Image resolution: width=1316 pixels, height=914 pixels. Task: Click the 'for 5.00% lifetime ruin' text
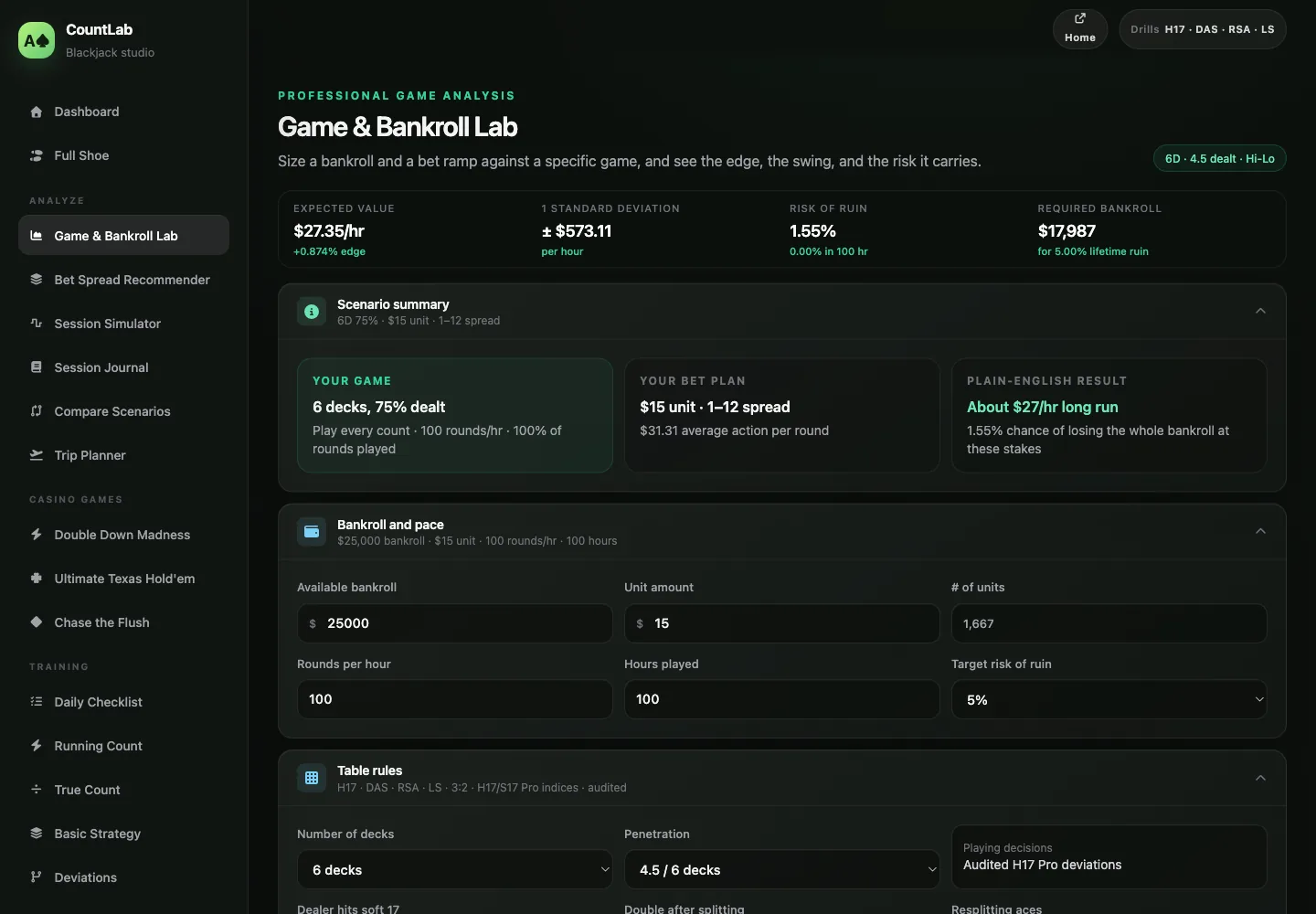1093,251
